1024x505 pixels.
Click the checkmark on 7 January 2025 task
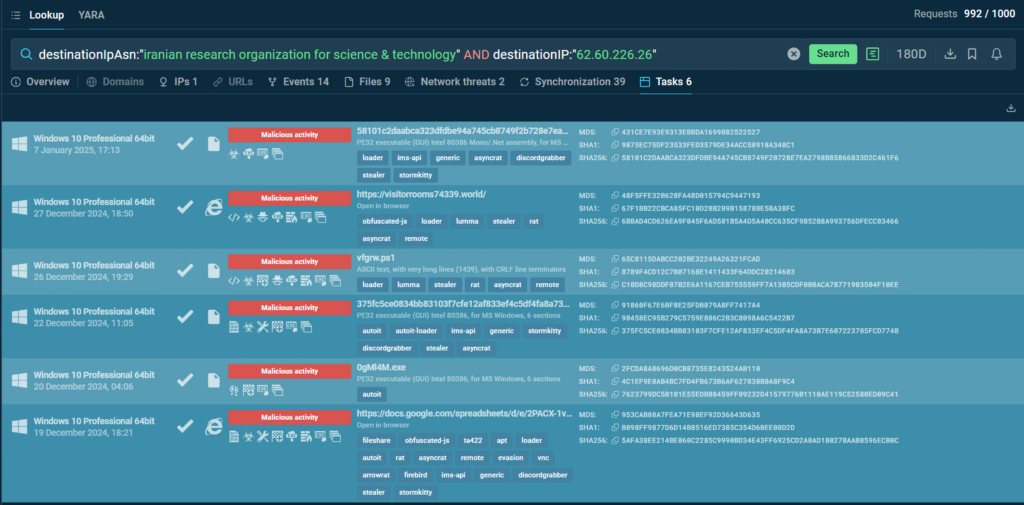pyautogui.click(x=184, y=144)
